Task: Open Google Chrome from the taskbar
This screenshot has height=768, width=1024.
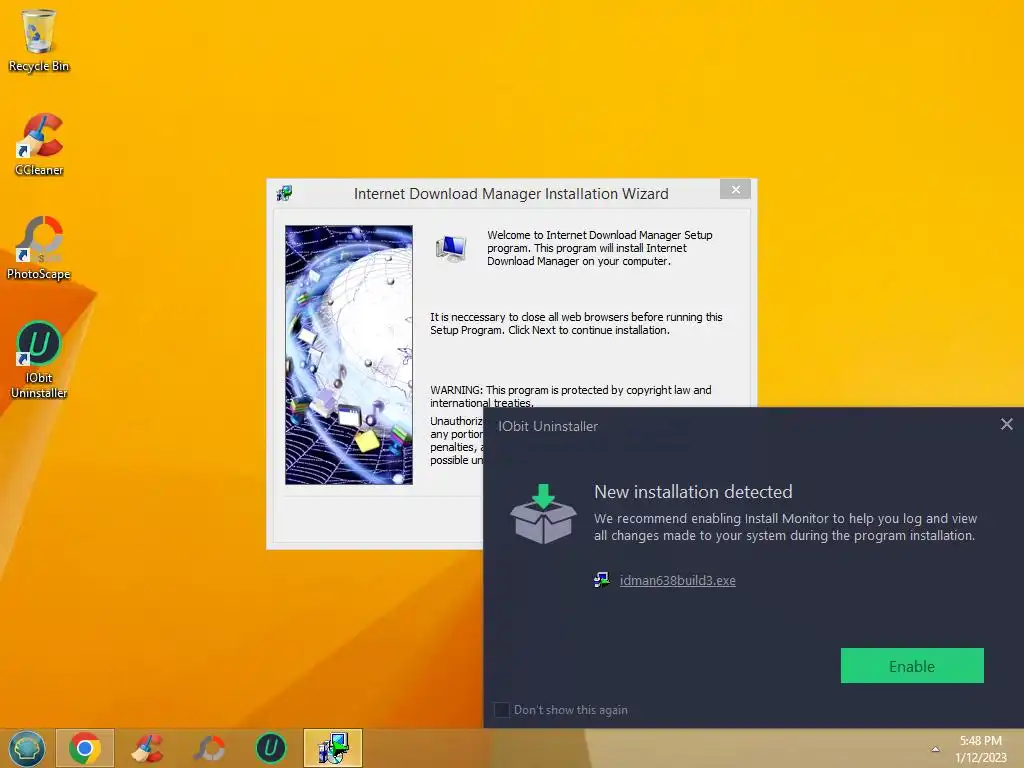Action: [x=85, y=748]
